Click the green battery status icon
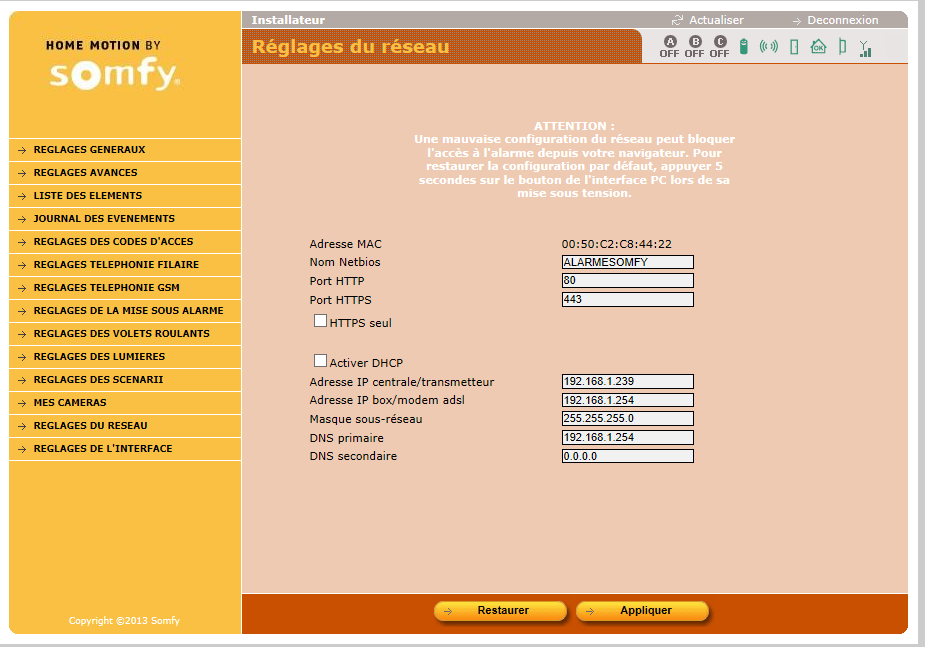Image resolution: width=925 pixels, height=647 pixels. click(744, 46)
